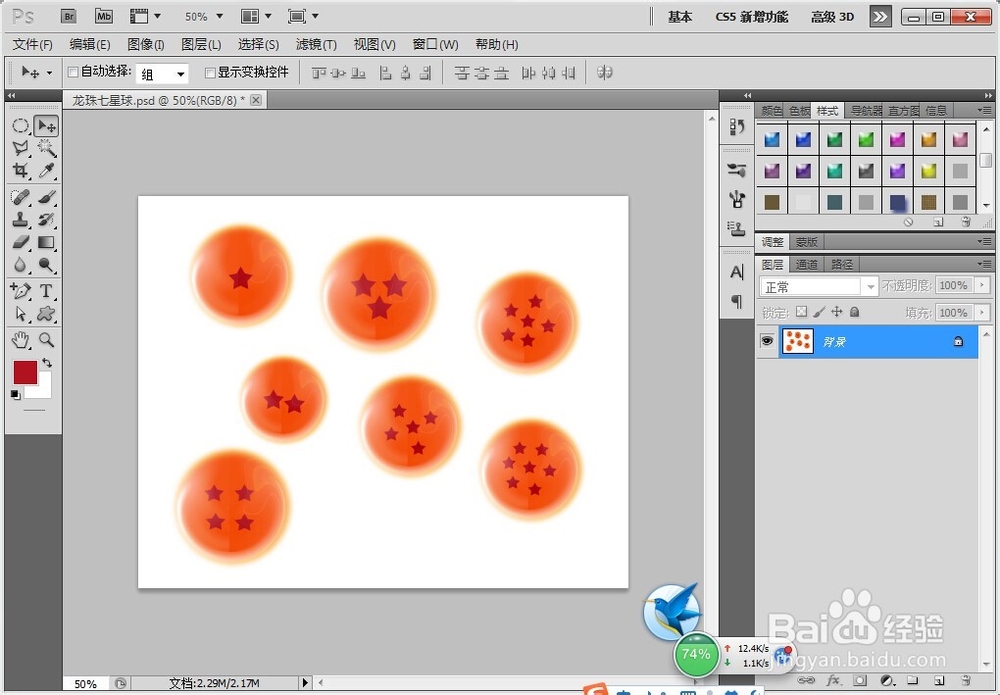Enable the 自动选择 checkbox
The height and width of the screenshot is (695, 1000).
73,73
